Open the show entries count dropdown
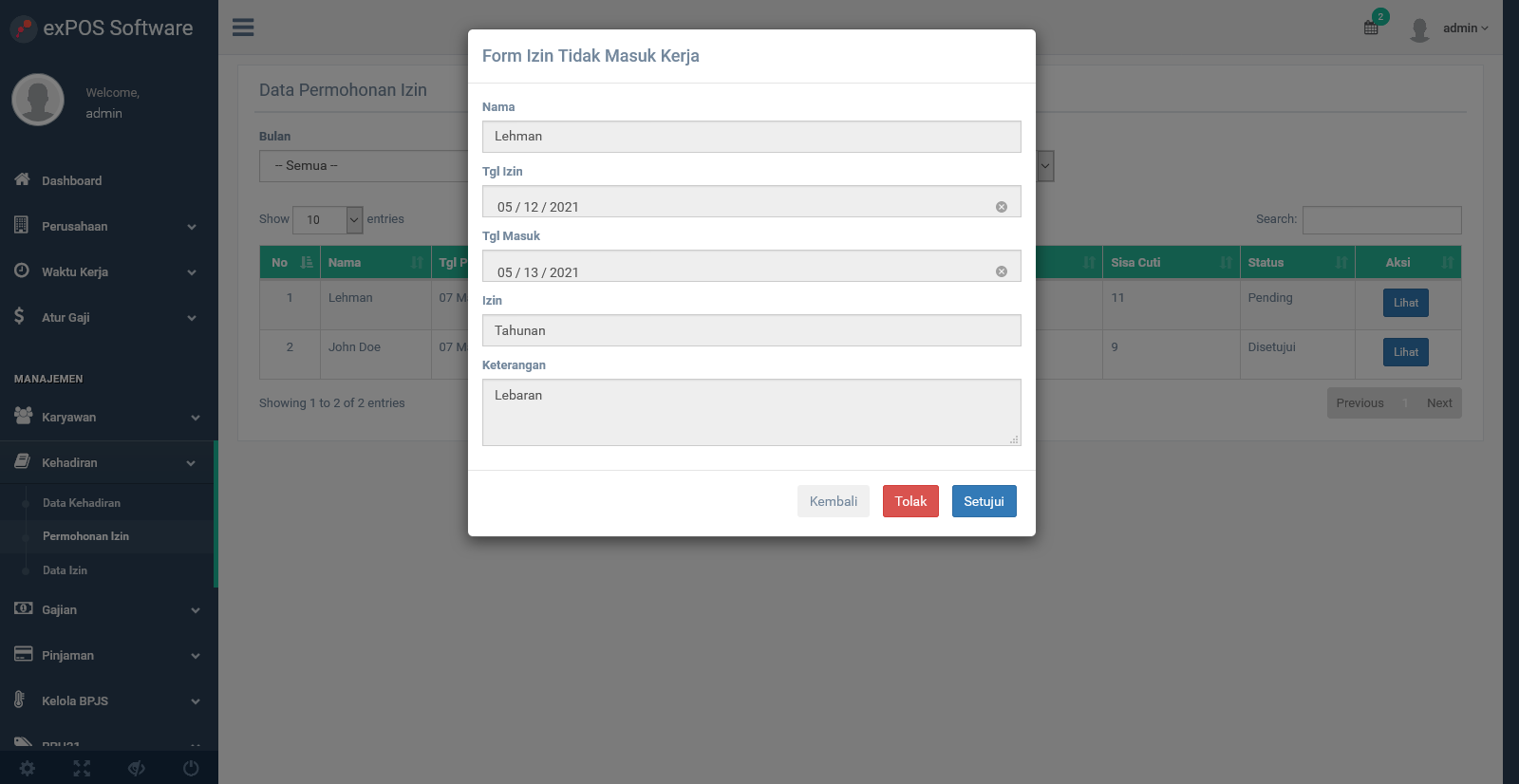 pos(328,219)
